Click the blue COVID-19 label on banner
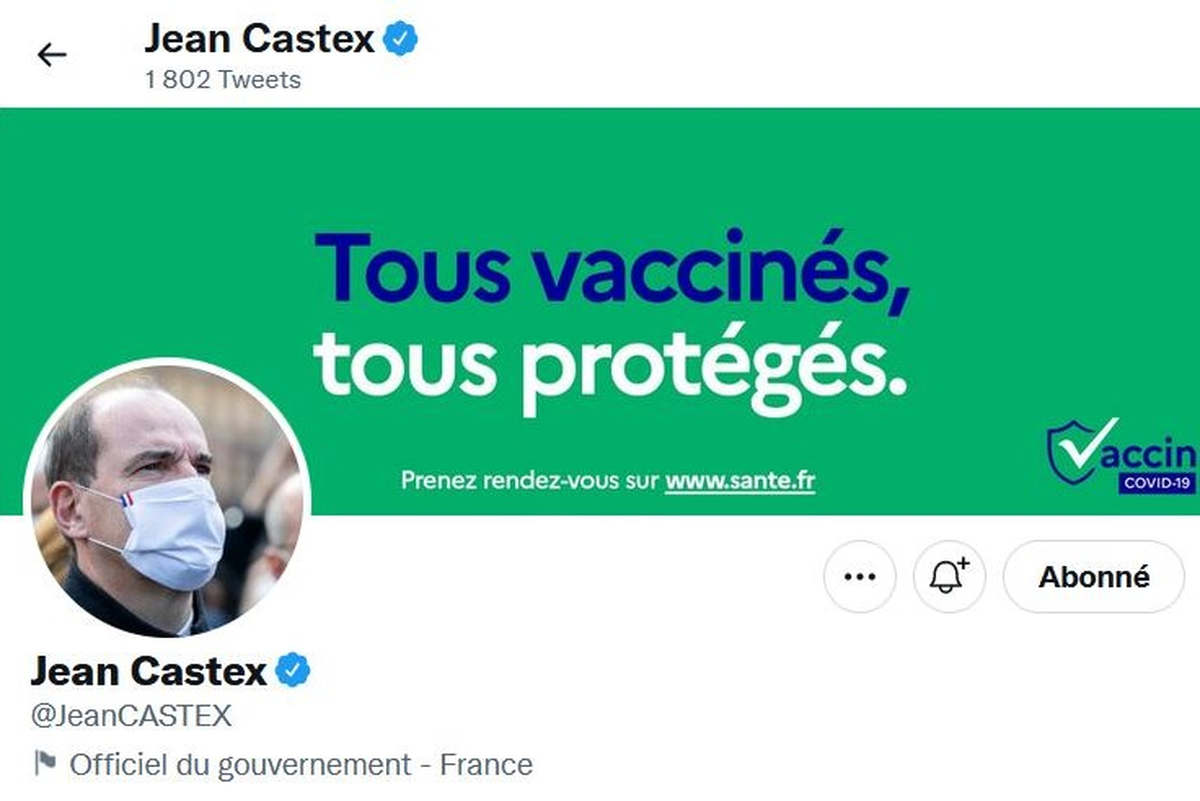1200x801 pixels. point(1157,484)
